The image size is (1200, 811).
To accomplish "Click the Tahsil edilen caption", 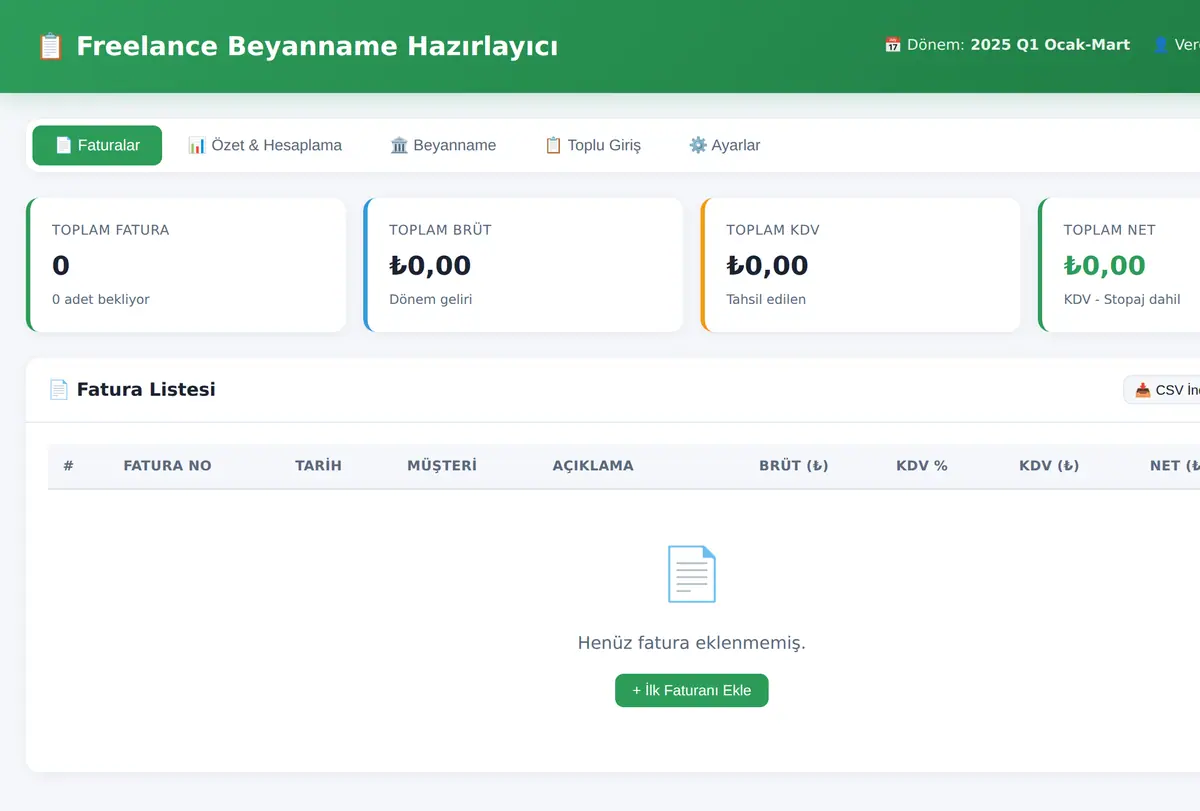I will (766, 299).
